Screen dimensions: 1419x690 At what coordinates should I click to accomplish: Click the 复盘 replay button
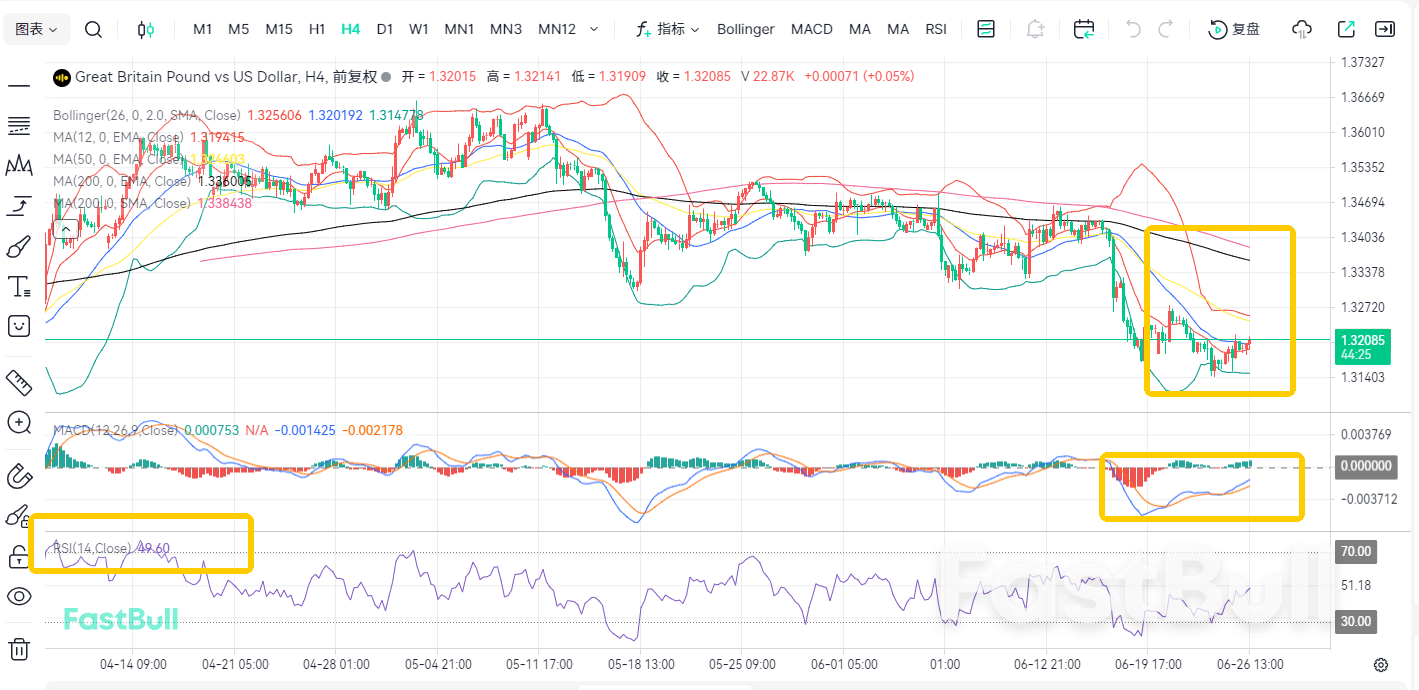(x=1234, y=29)
